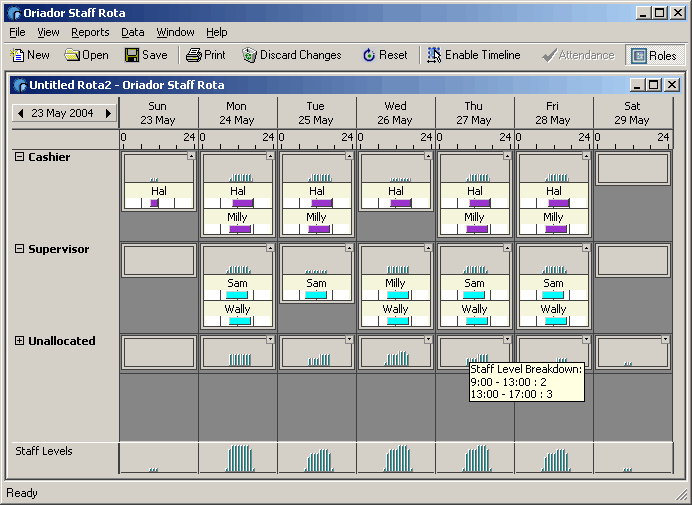The height and width of the screenshot is (505, 692).
Task: Select Wally's cyan shift bar on Friday
Action: pos(556,321)
